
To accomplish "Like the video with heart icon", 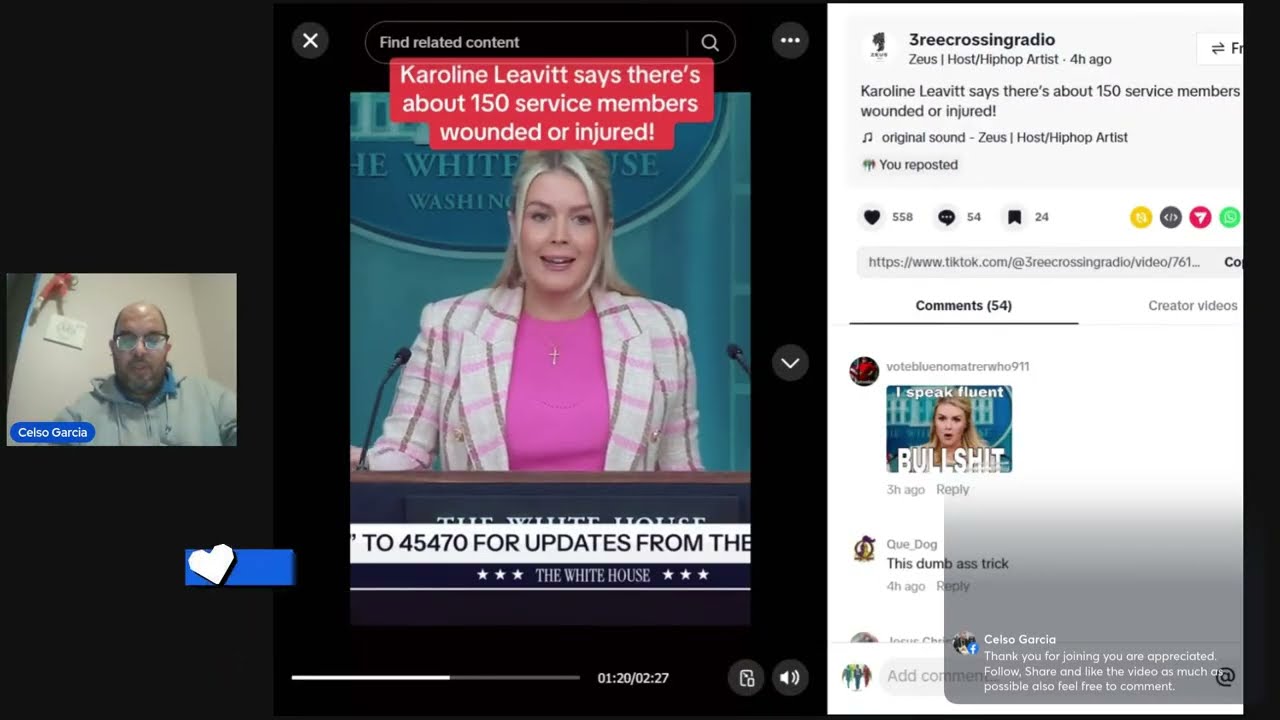I will (872, 217).
